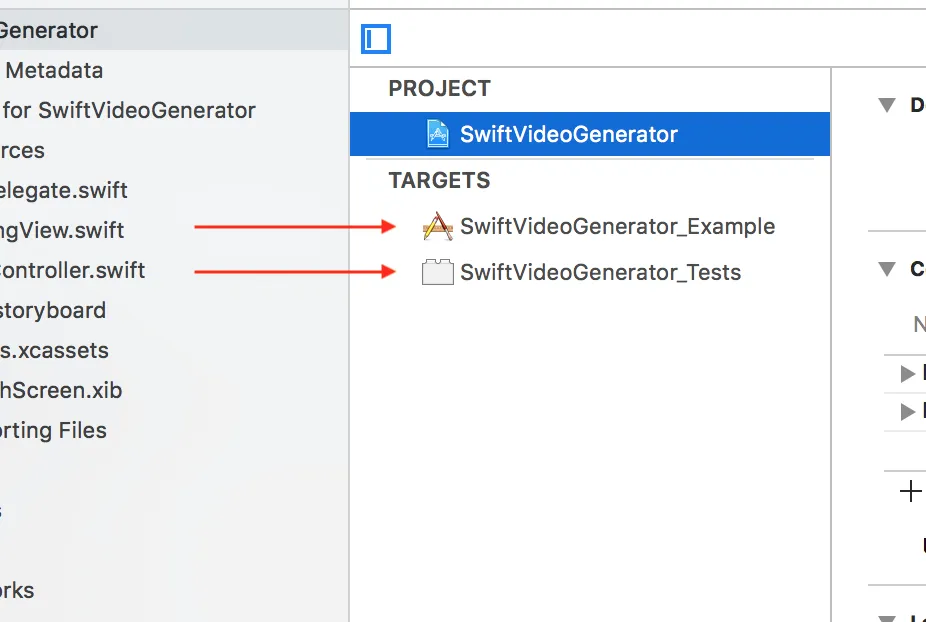Open the Metadata item in the navigator
This screenshot has width=926, height=622.
click(54, 70)
